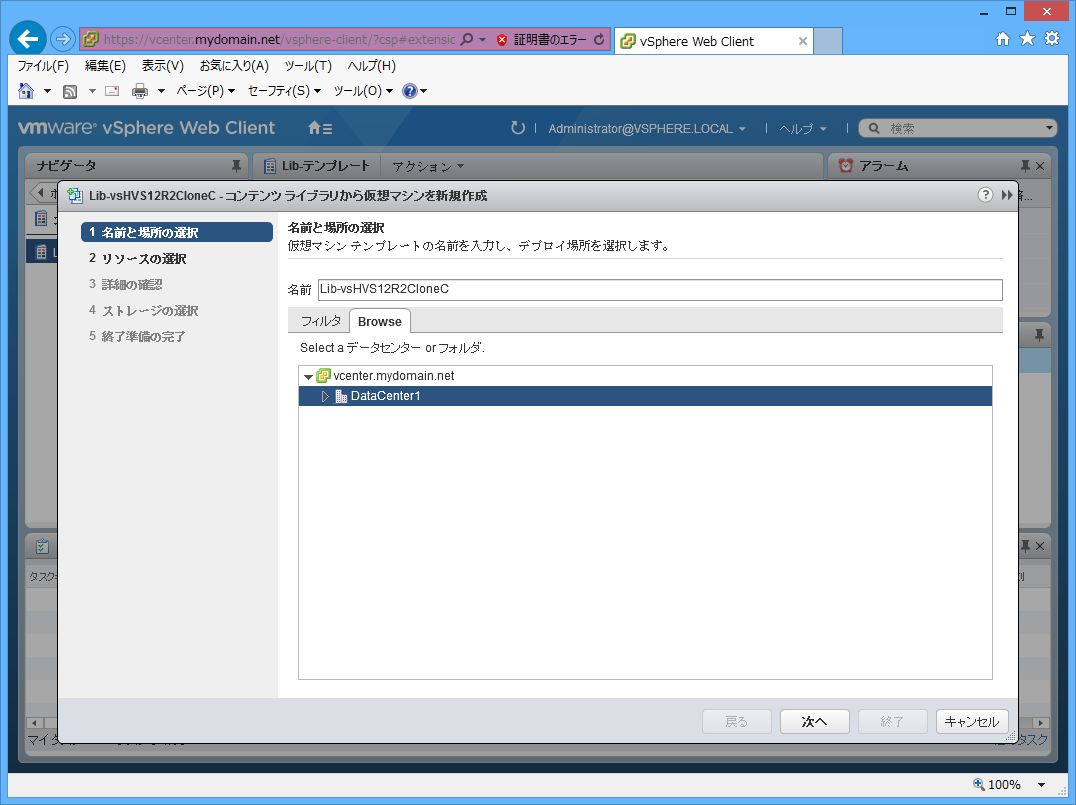Image resolution: width=1076 pixels, height=805 pixels.
Task: Expand the printer dropdown arrow
Action: click(x=161, y=91)
